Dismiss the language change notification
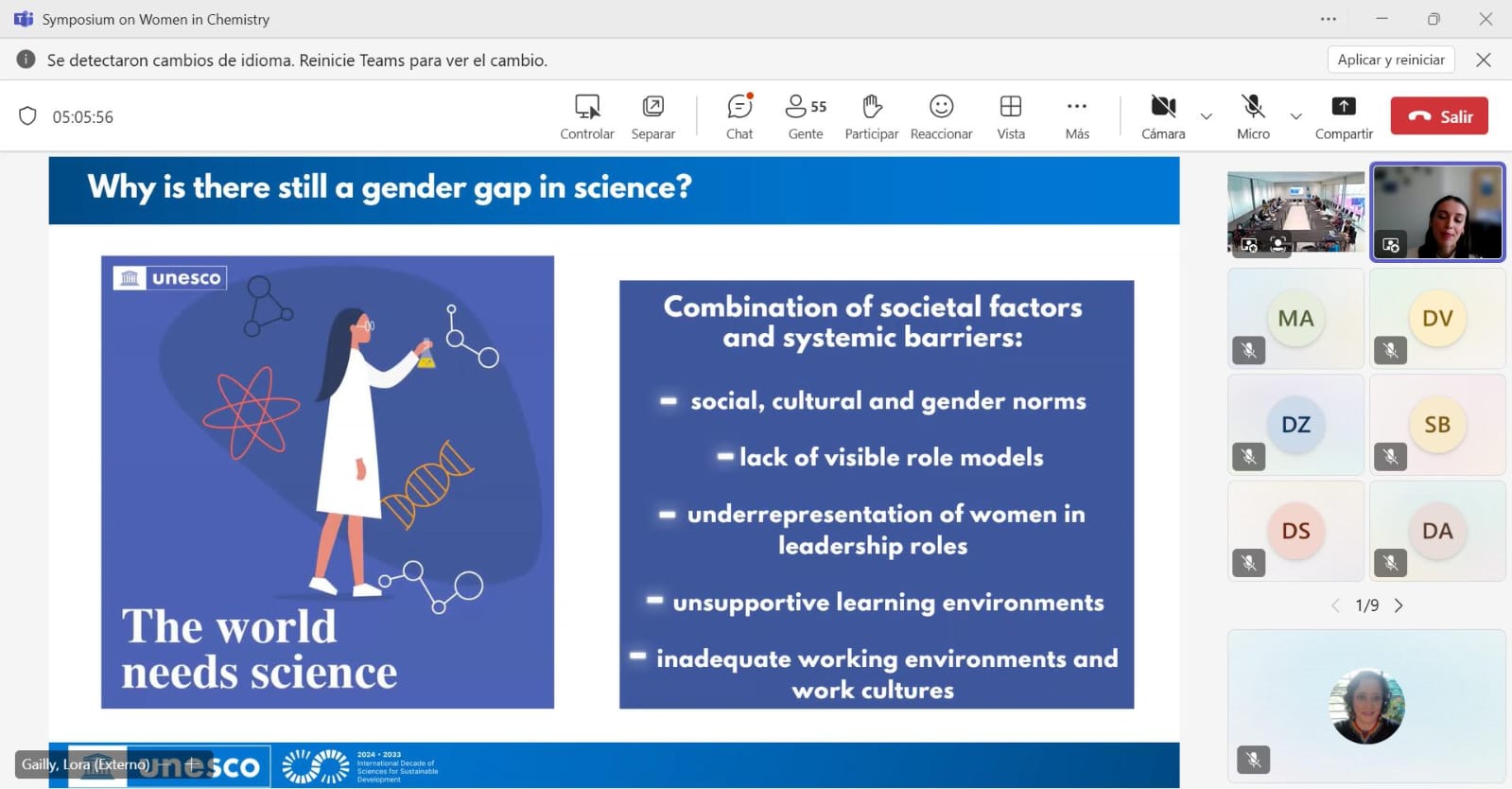The height and width of the screenshot is (789, 1512). 1484,60
